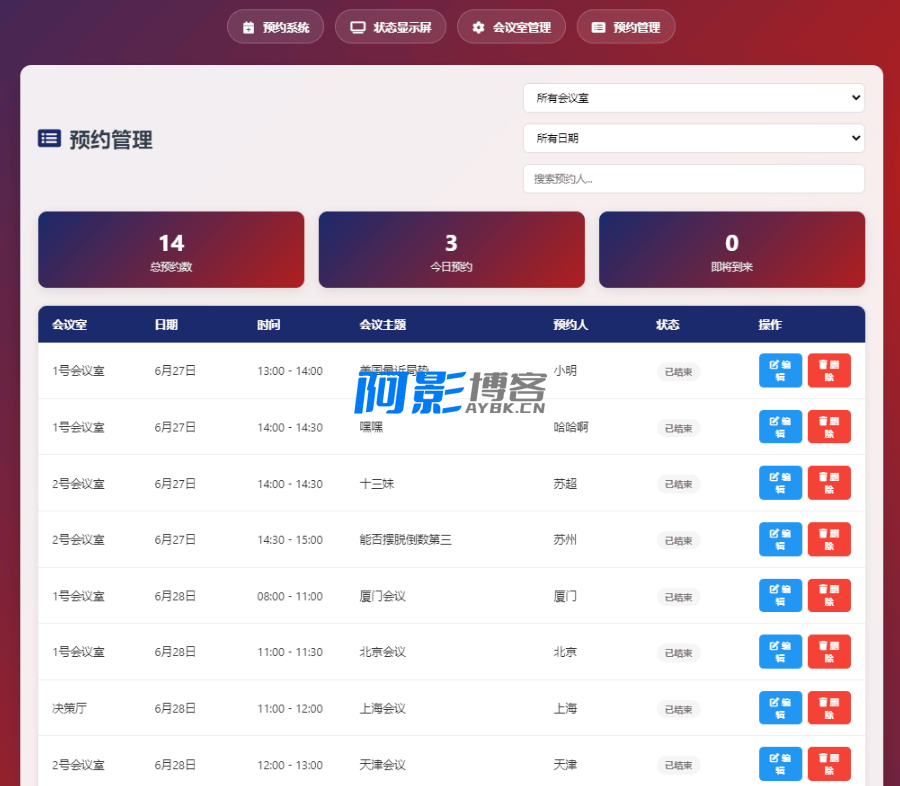The width and height of the screenshot is (900, 786).
Task: Delete the 厦门会议 reservation
Action: (829, 596)
